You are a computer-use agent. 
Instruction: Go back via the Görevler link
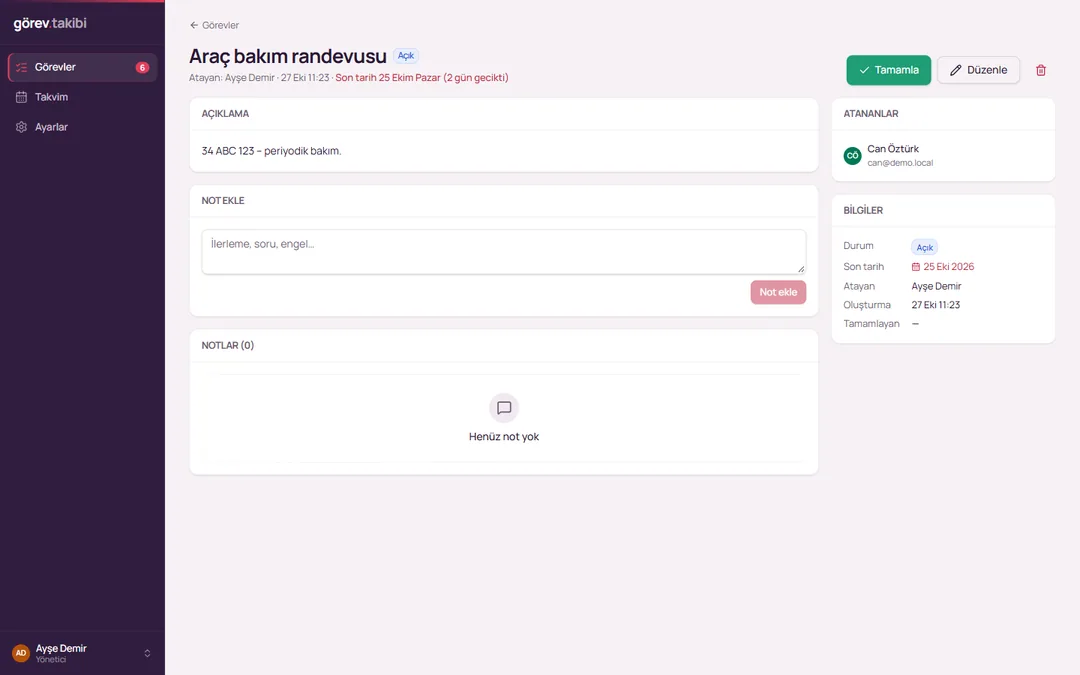click(214, 25)
